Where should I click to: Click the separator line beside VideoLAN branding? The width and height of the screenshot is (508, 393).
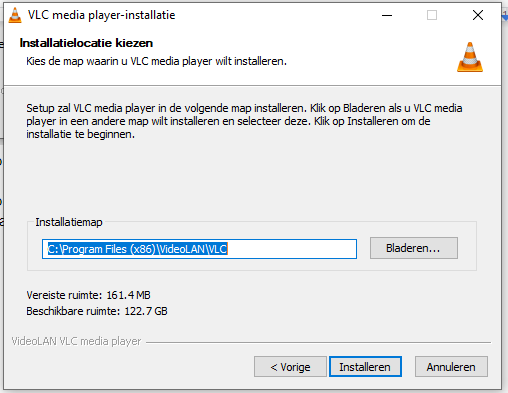coord(318,342)
